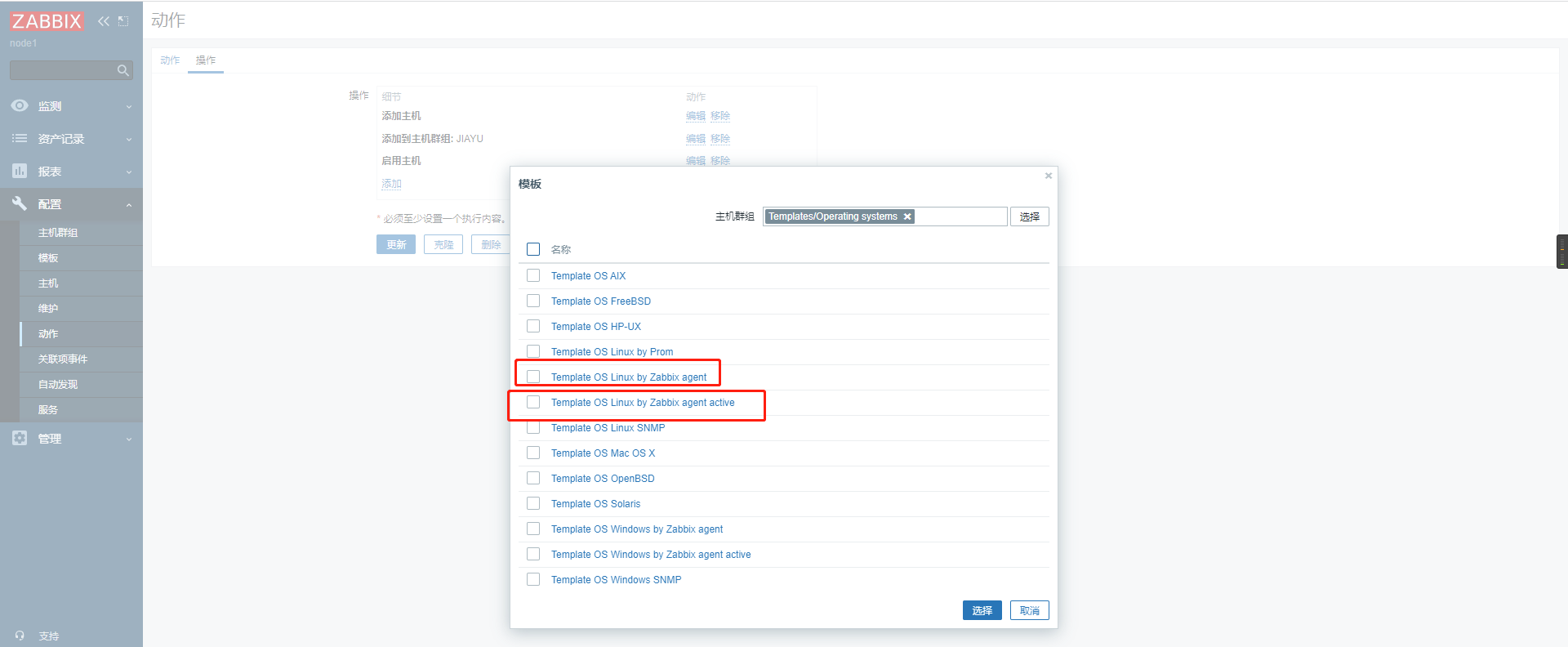
Task: Click the bar chart Reports icon
Action: coord(20,171)
